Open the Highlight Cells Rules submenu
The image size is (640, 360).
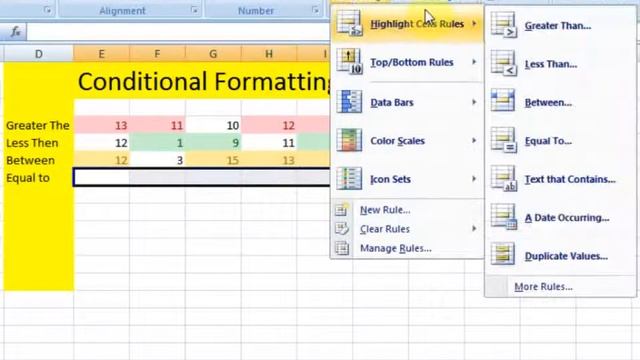pyautogui.click(x=407, y=24)
